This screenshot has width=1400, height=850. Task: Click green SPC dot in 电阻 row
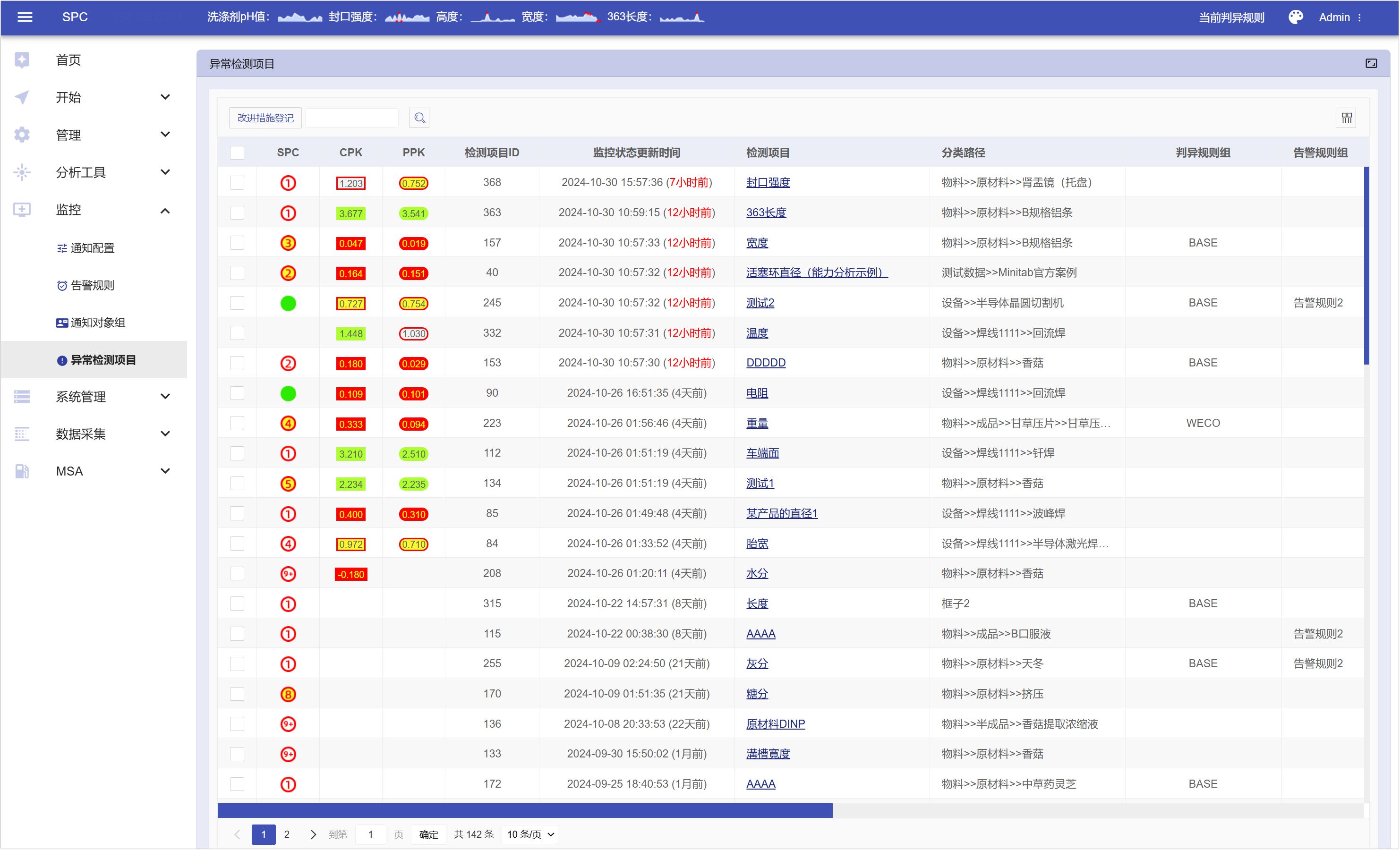click(288, 393)
